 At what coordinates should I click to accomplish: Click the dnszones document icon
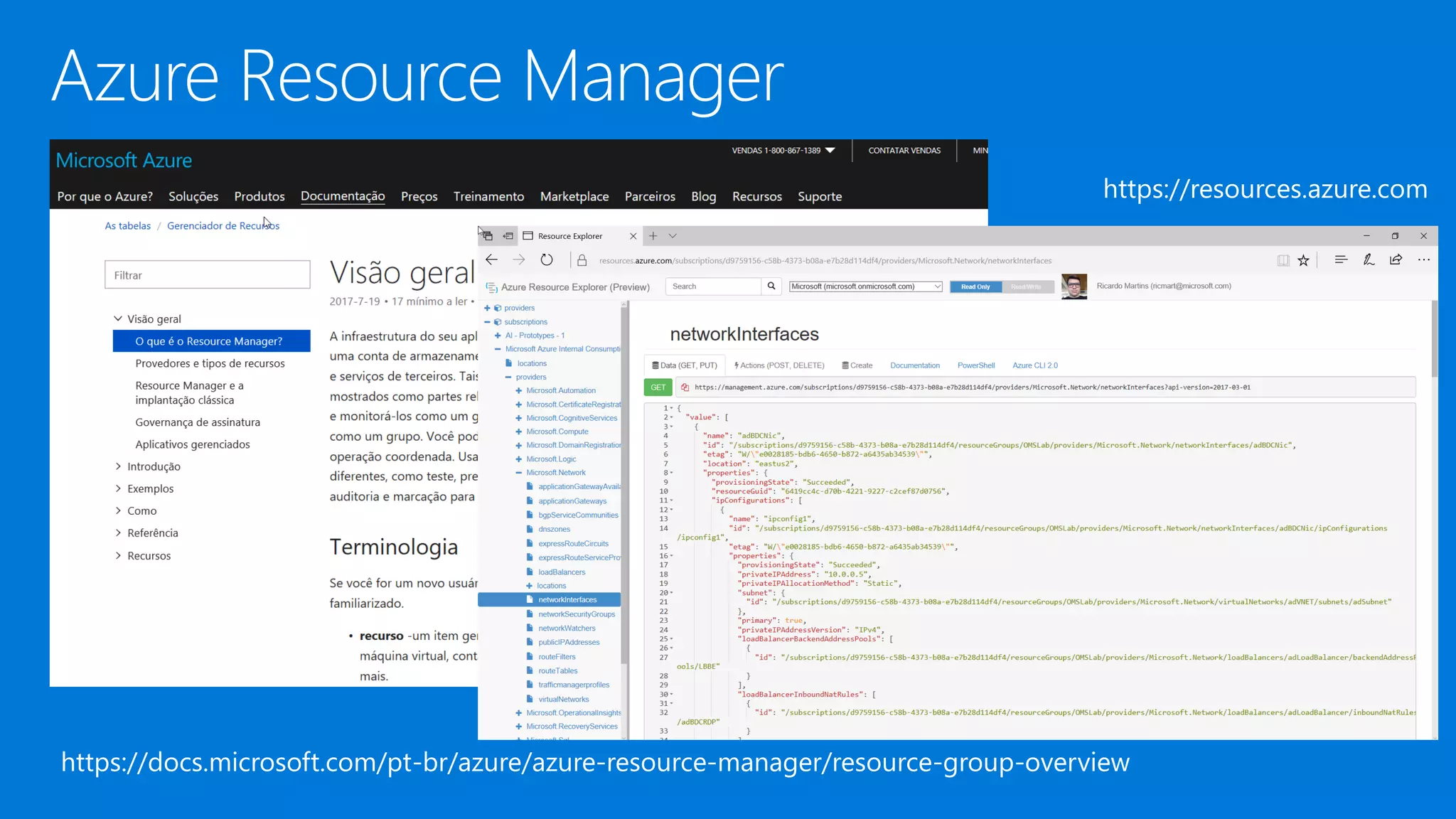click(x=530, y=529)
